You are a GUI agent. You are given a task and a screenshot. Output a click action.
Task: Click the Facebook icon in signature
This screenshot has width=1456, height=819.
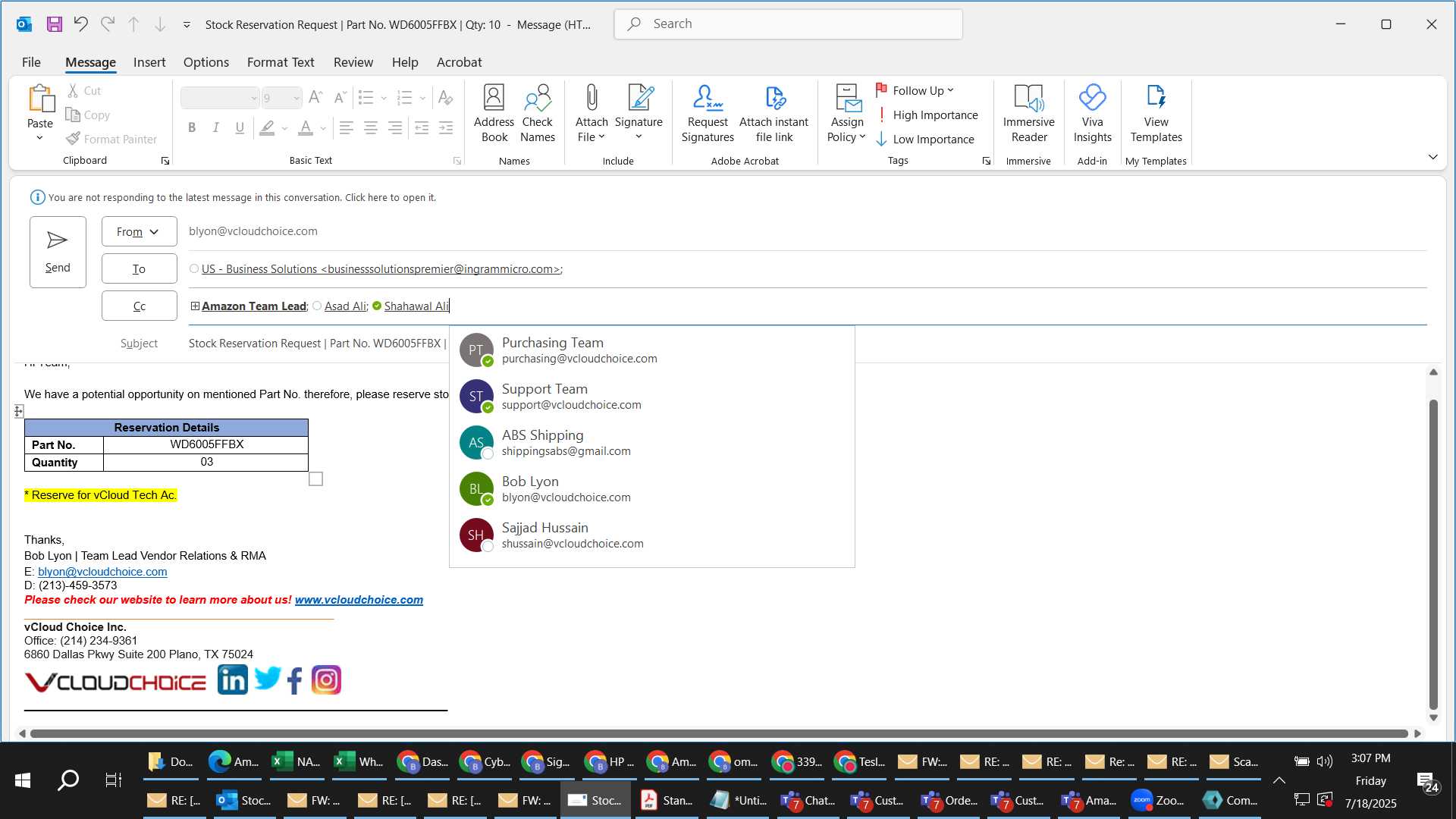(x=295, y=680)
